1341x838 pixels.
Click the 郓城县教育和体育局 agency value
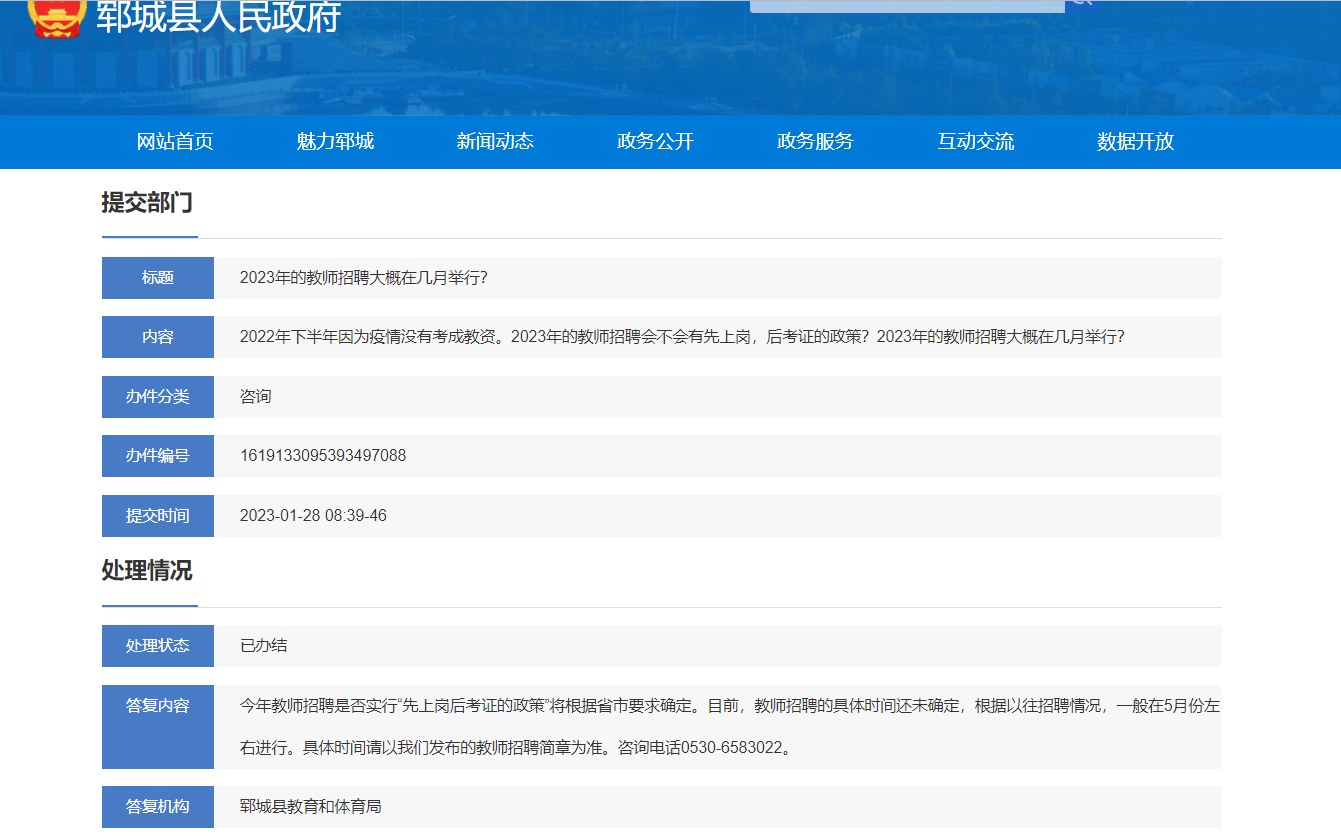(311, 807)
